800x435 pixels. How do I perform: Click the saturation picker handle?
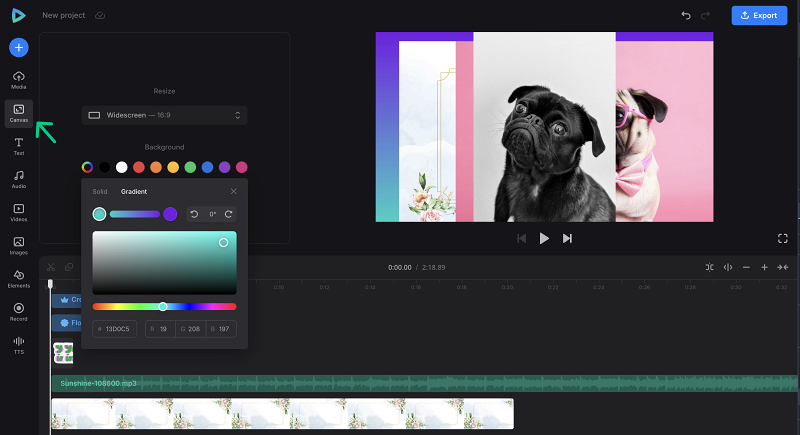coord(223,242)
